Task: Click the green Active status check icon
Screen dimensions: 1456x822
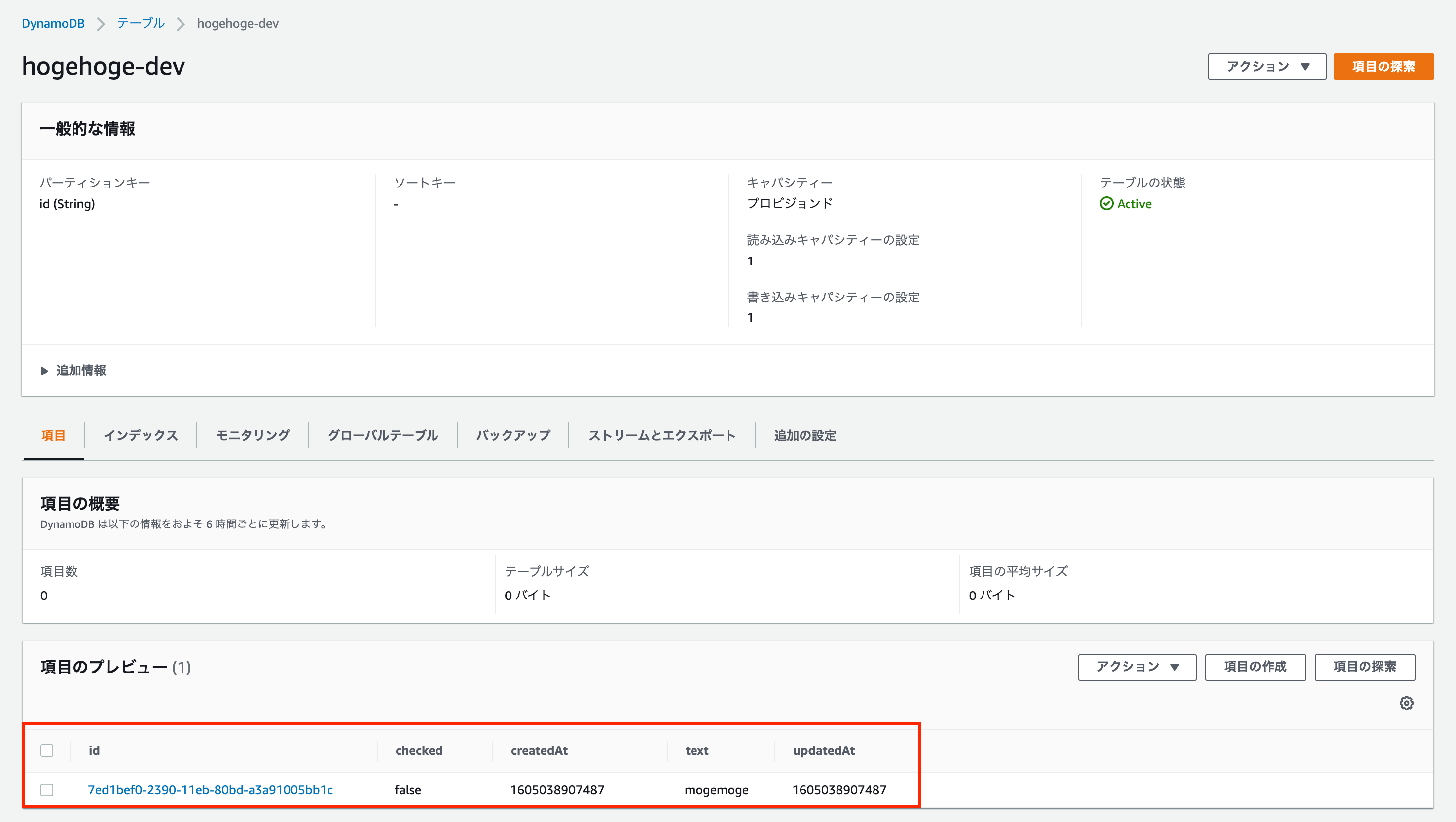Action: pos(1106,203)
